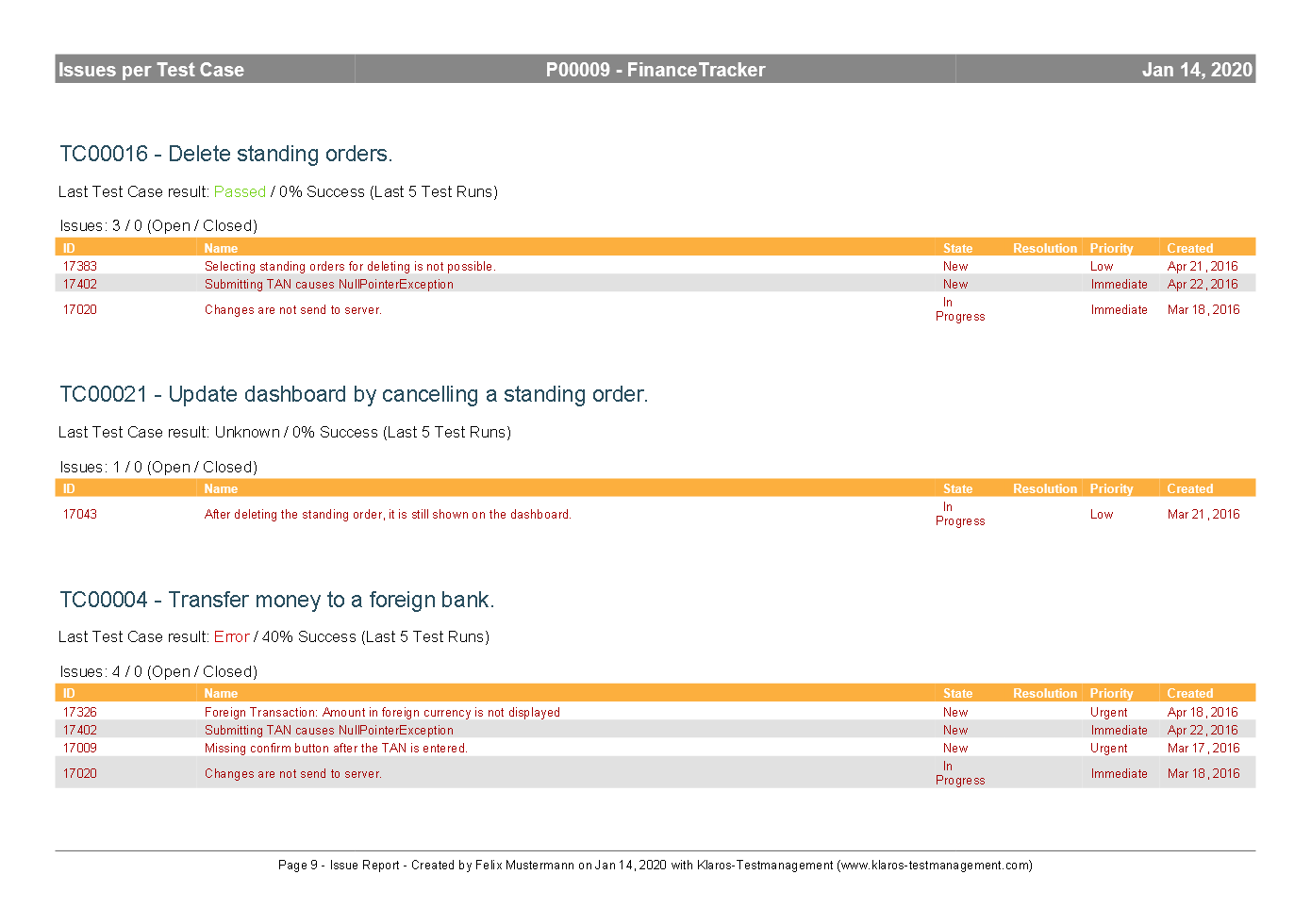
Task: Click the red 'Error' test result
Action: tap(231, 637)
